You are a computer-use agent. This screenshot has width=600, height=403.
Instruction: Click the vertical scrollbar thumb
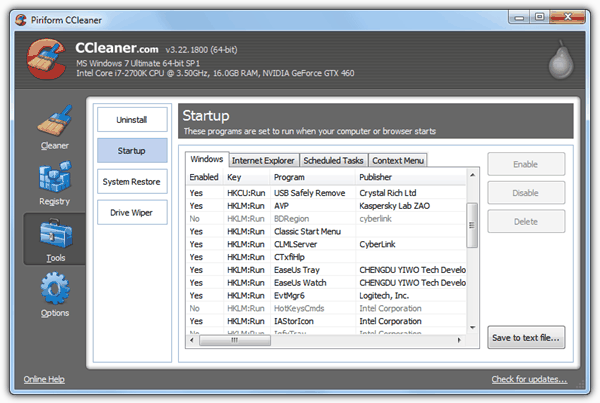click(472, 225)
